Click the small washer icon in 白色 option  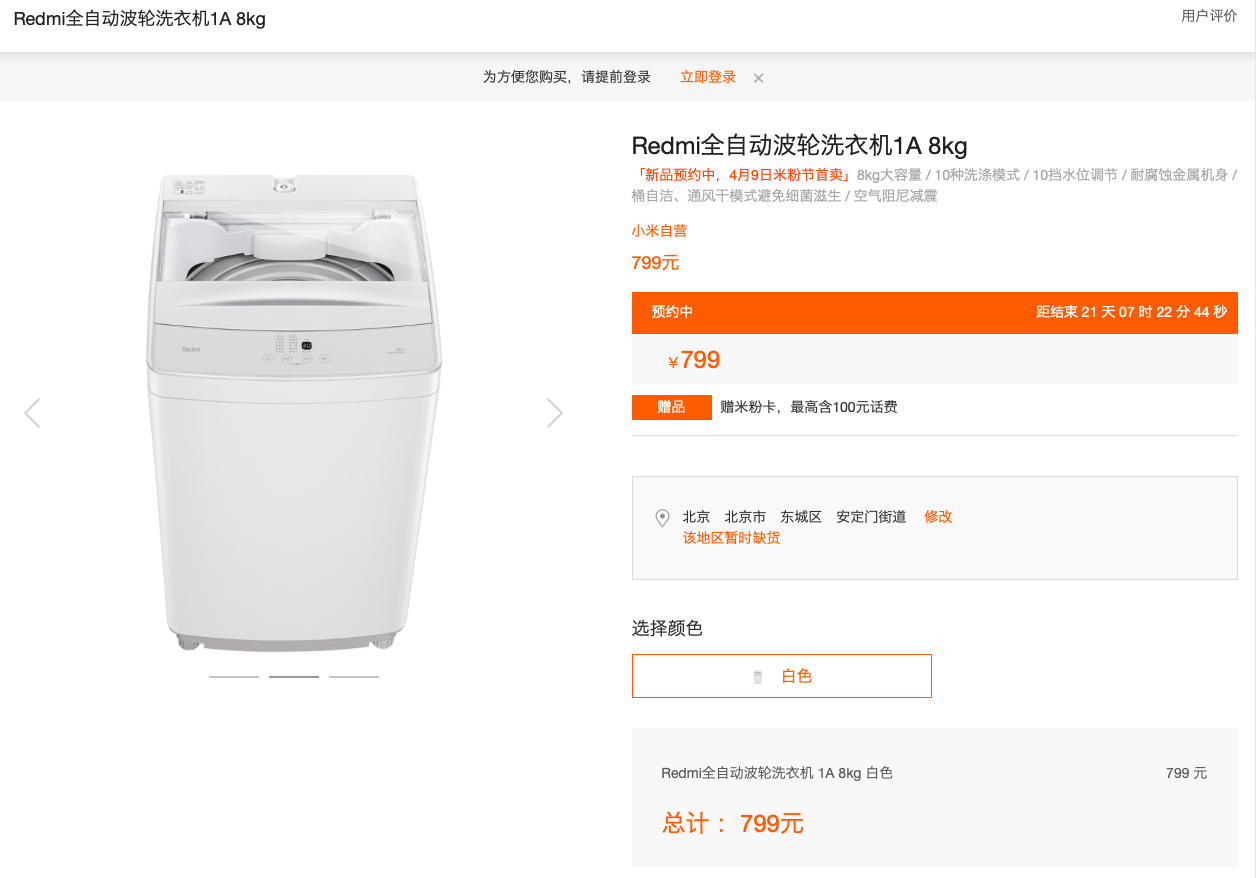pos(758,677)
